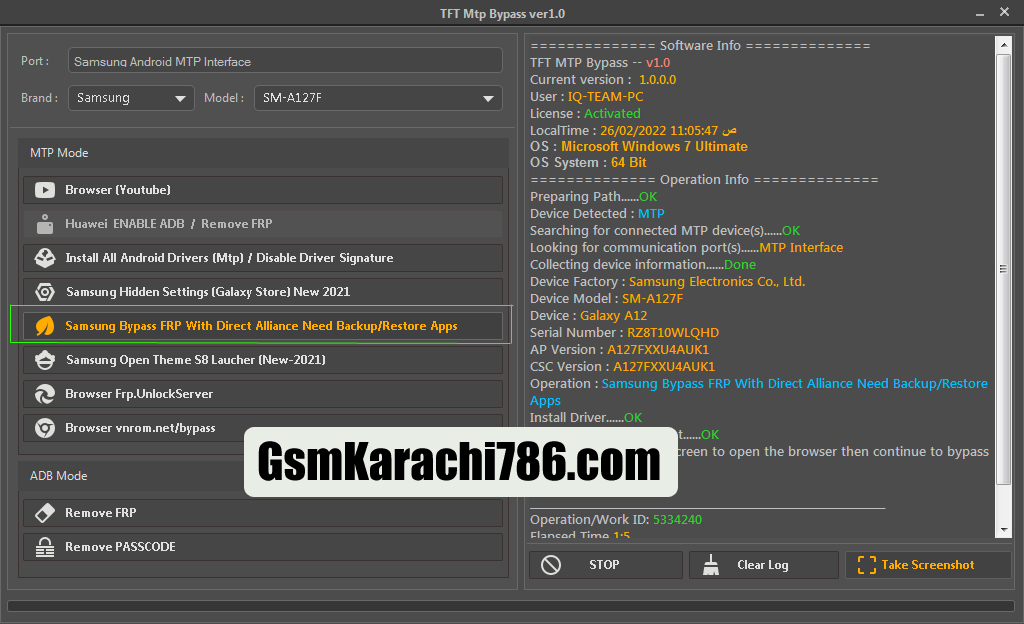Click AP Version A127FXXU4AUK1 value
This screenshot has height=624, width=1024.
pyautogui.click(x=658, y=350)
